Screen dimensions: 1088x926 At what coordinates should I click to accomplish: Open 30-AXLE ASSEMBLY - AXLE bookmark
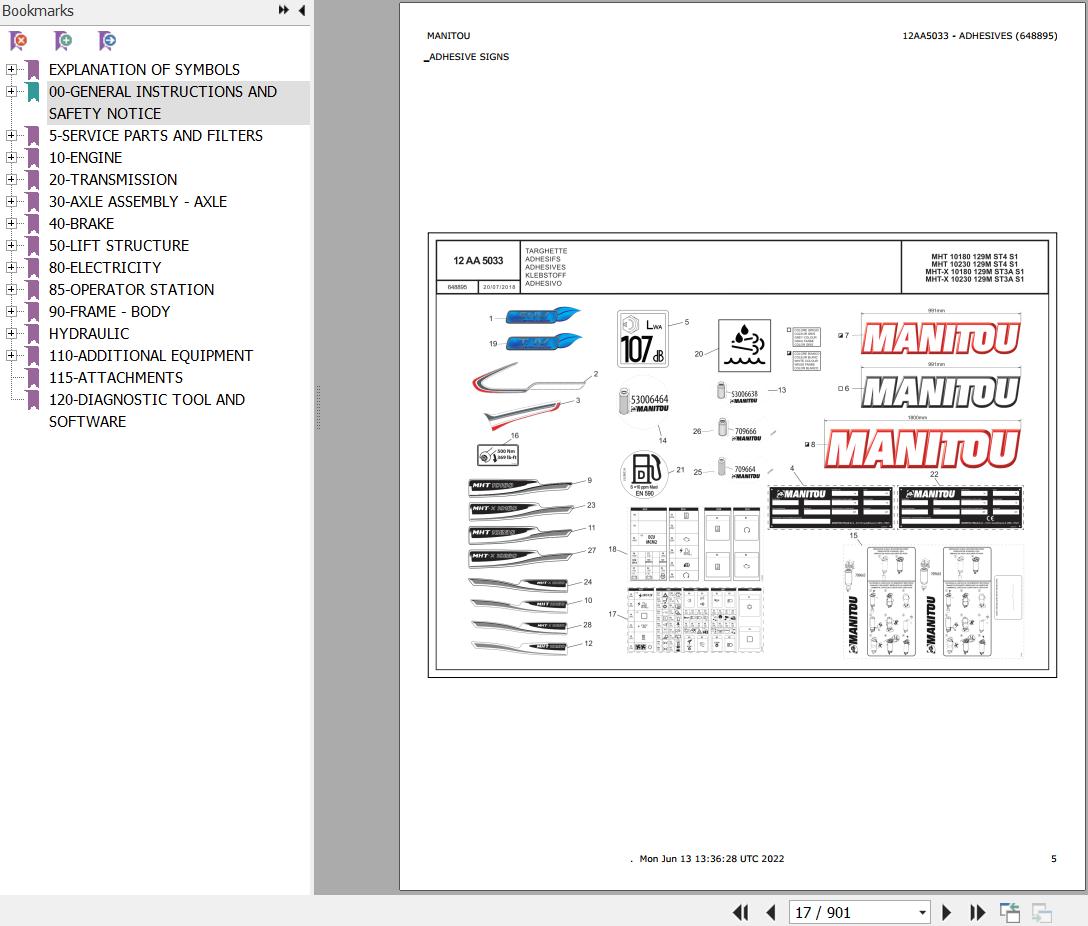[138, 201]
